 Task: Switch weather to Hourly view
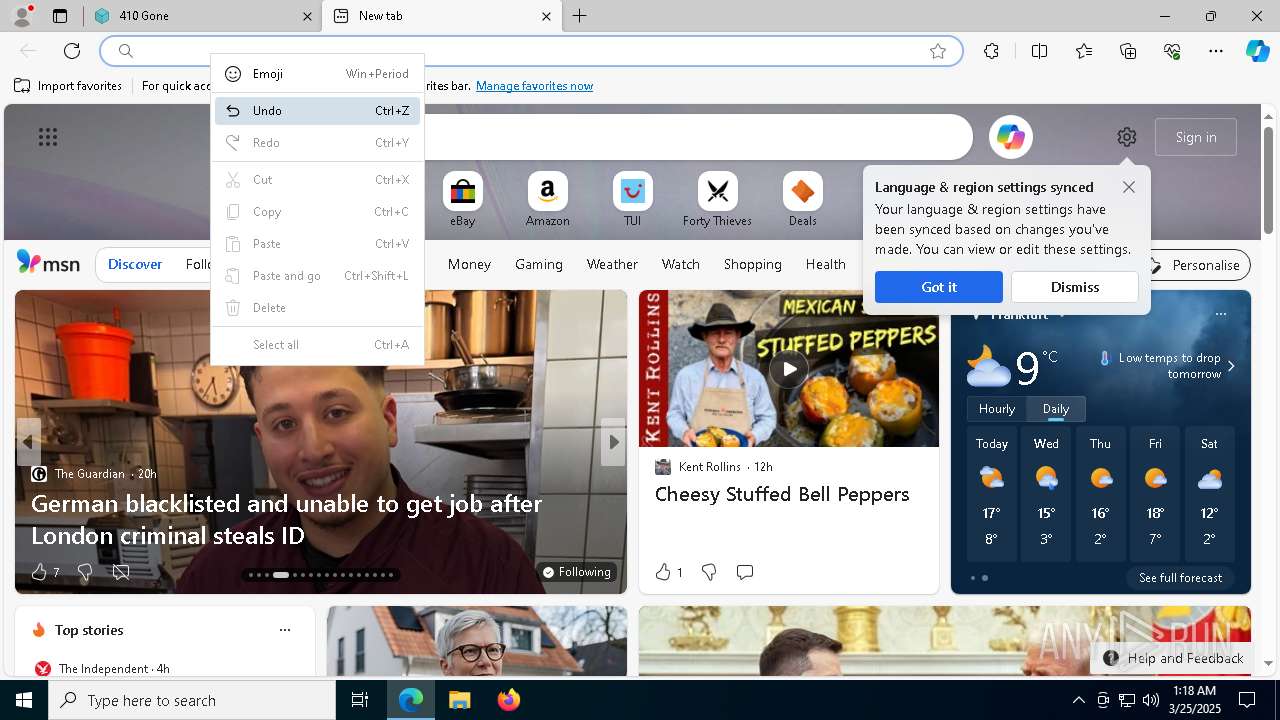coord(997,409)
